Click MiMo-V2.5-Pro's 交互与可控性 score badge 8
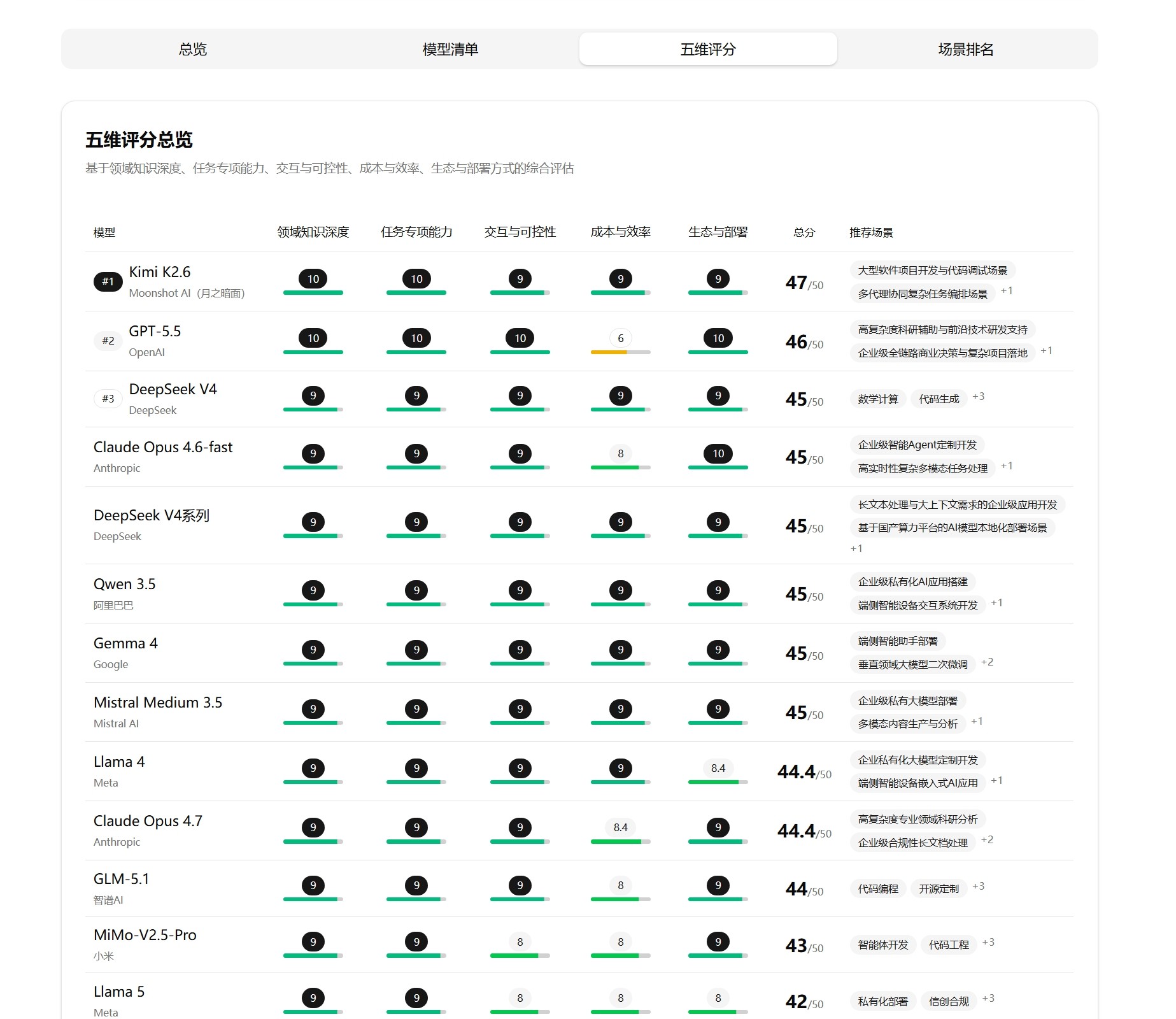 (520, 942)
